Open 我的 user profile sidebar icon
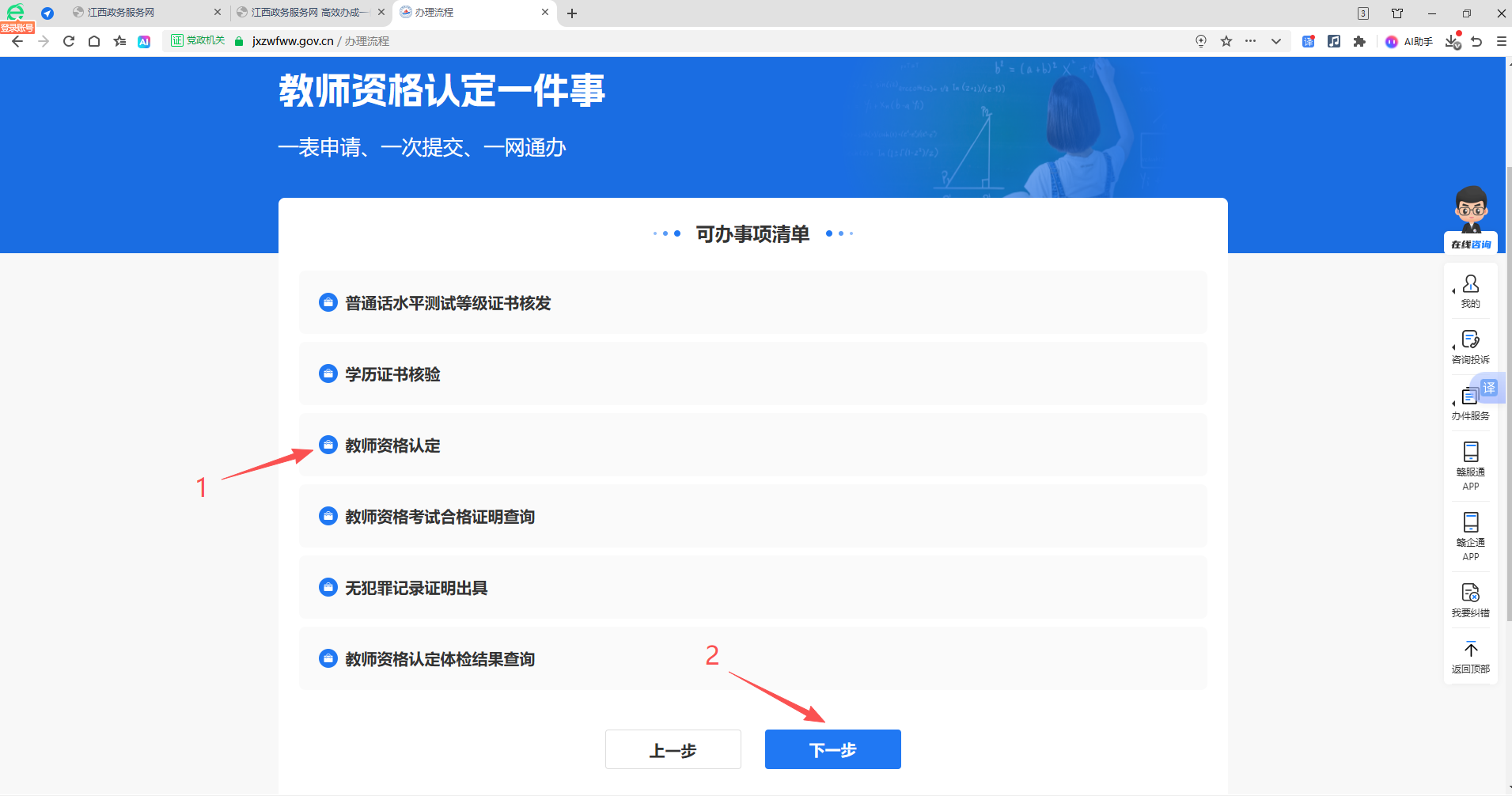Viewport: 1512px width, 796px height. pyautogui.click(x=1470, y=290)
